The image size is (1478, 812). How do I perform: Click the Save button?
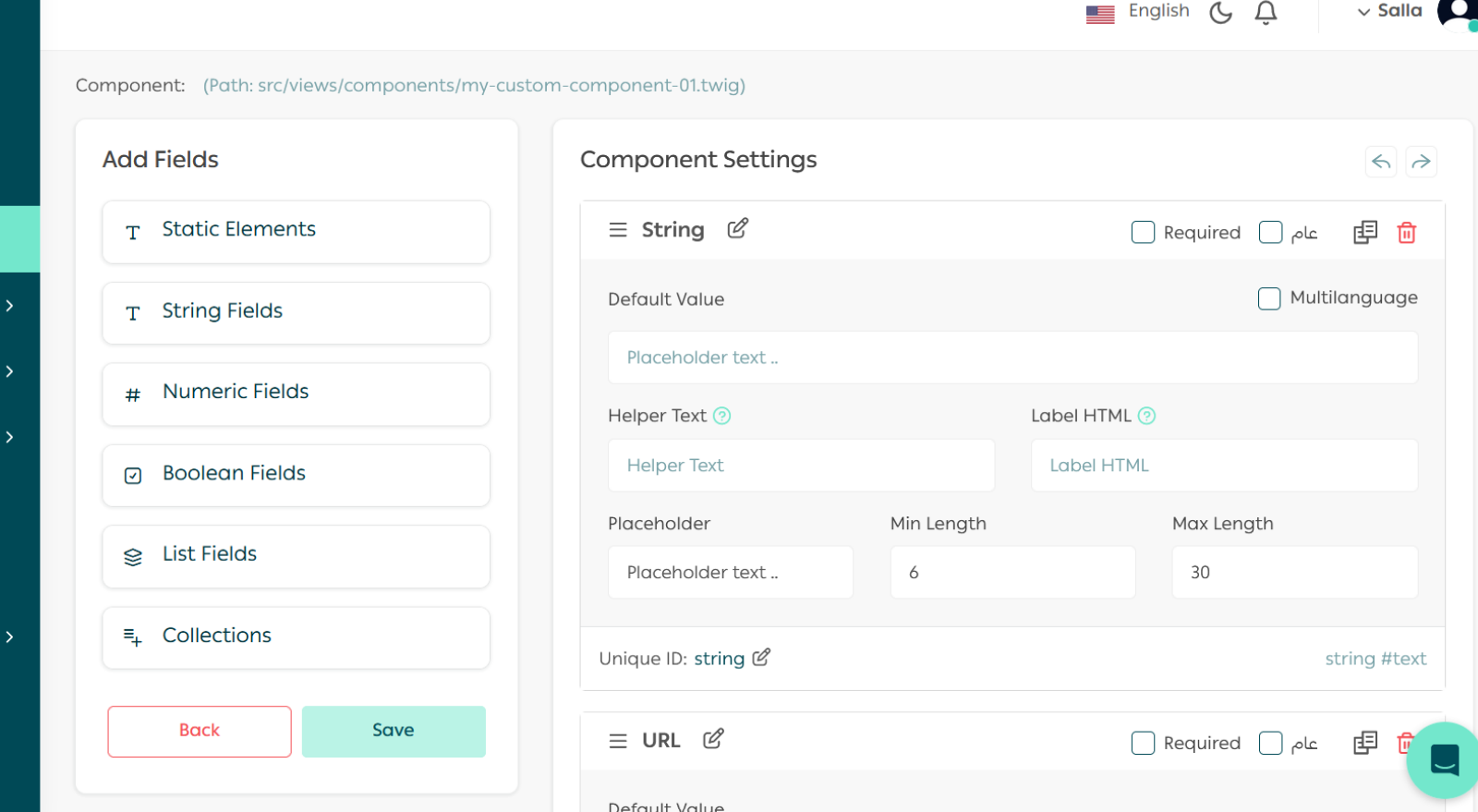point(394,732)
